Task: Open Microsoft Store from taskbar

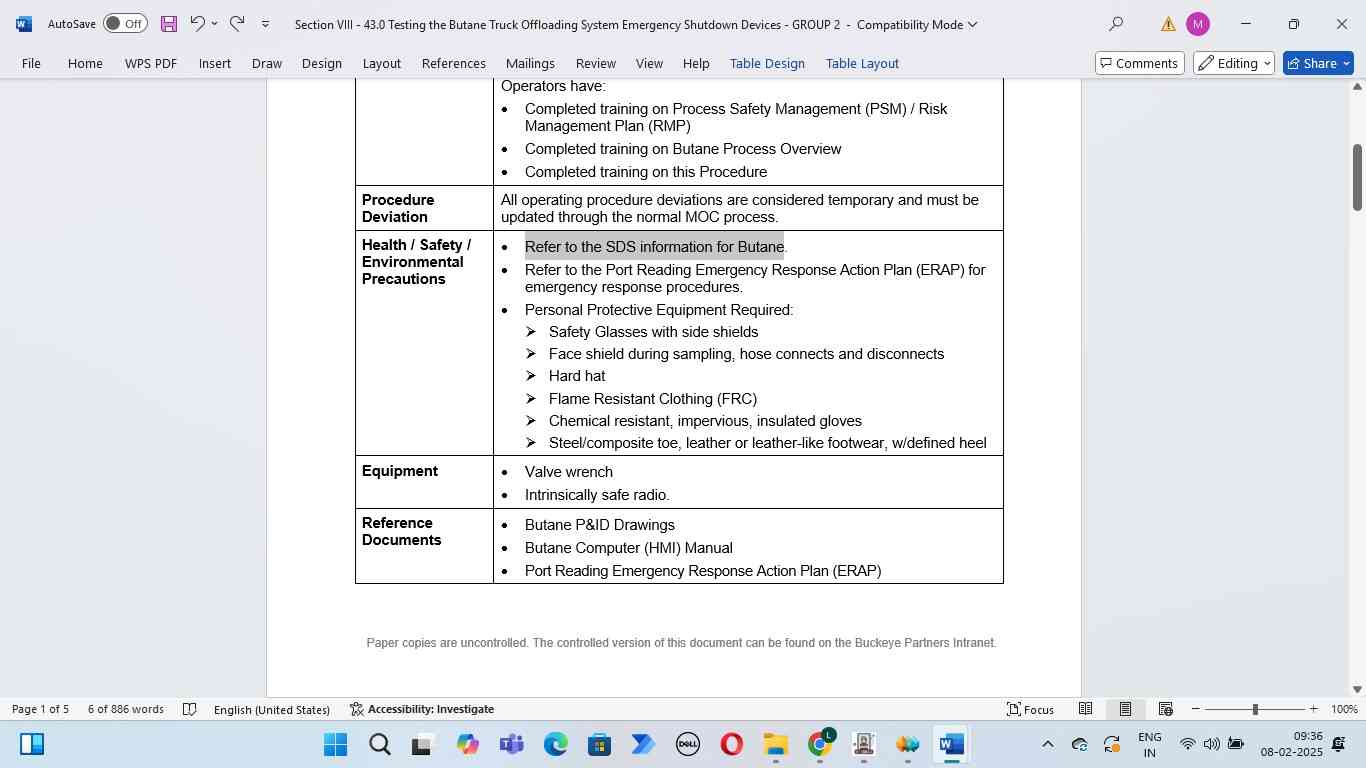Action: point(600,745)
